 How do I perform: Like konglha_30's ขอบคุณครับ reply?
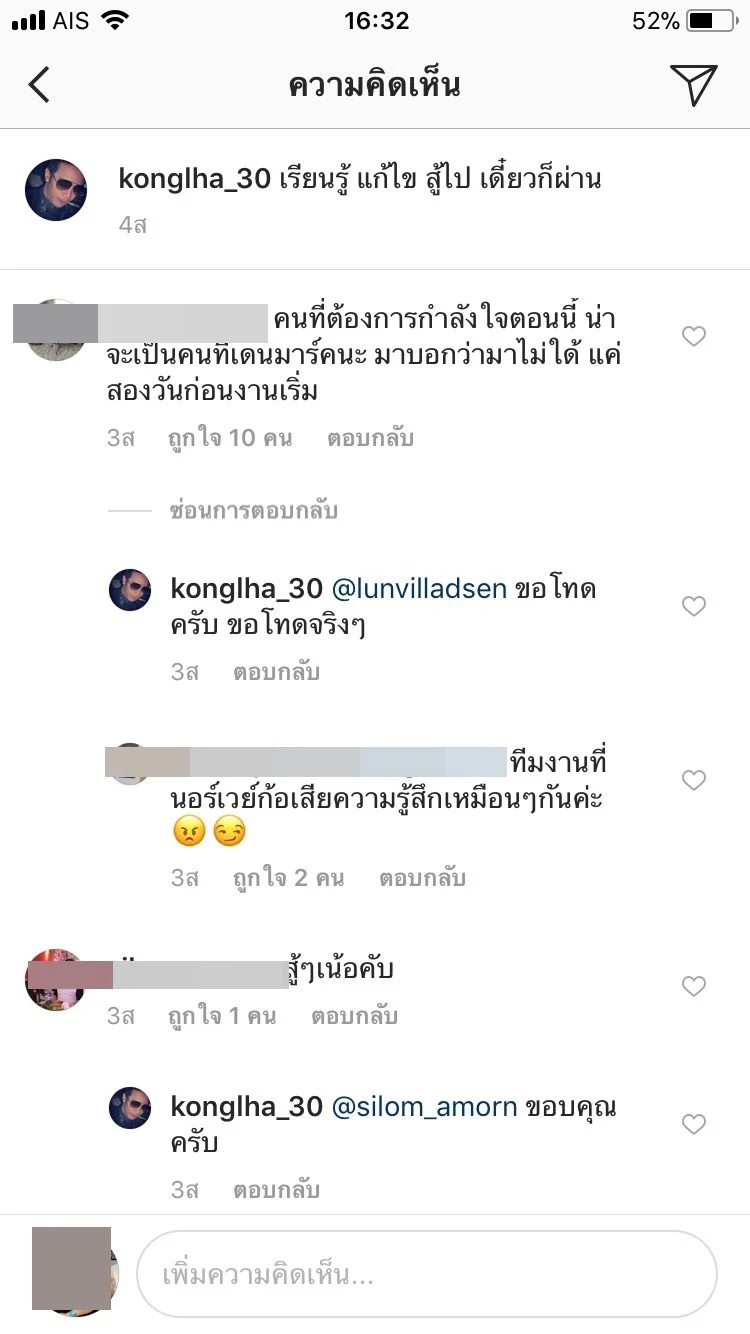pos(694,1125)
